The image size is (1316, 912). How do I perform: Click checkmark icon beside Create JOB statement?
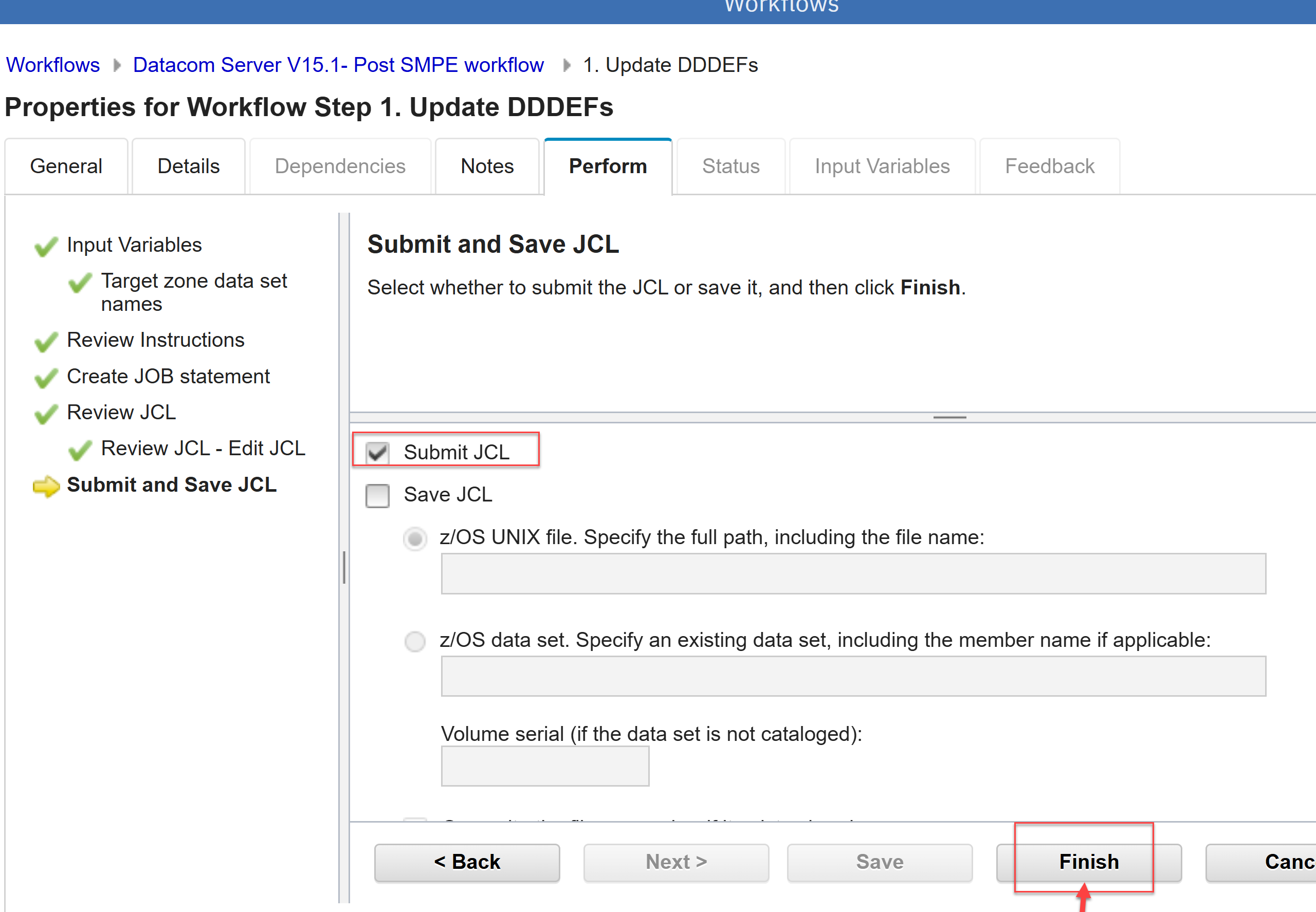pyautogui.click(x=46, y=378)
